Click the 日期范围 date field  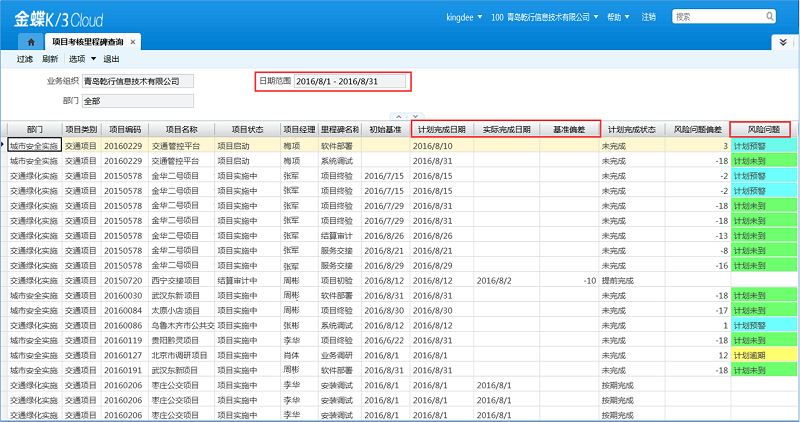pos(350,81)
